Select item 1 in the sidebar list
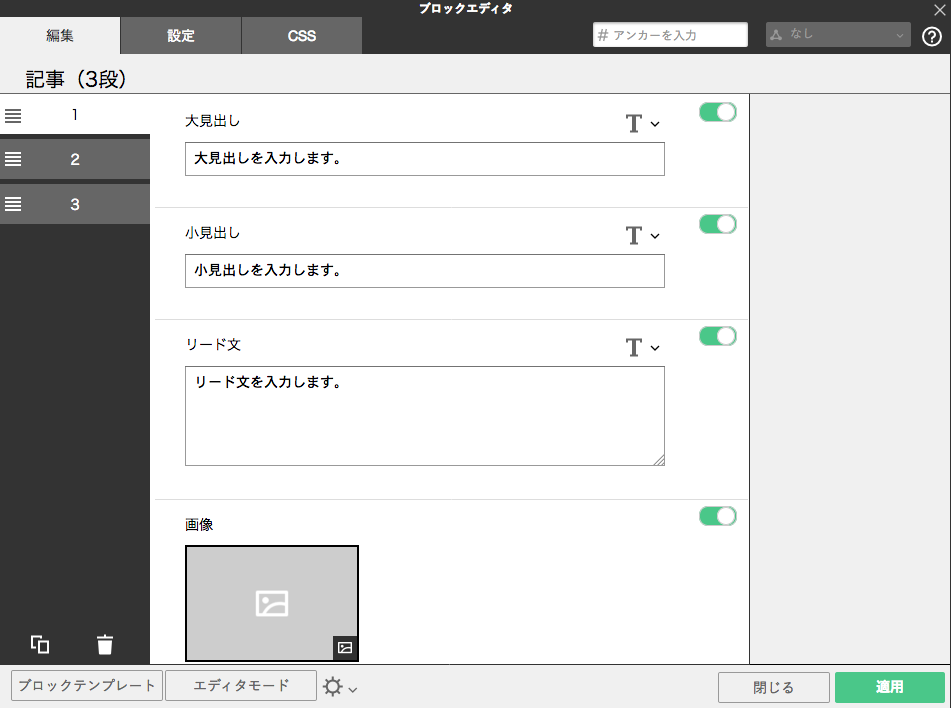The height and width of the screenshot is (708, 951). pos(75,115)
